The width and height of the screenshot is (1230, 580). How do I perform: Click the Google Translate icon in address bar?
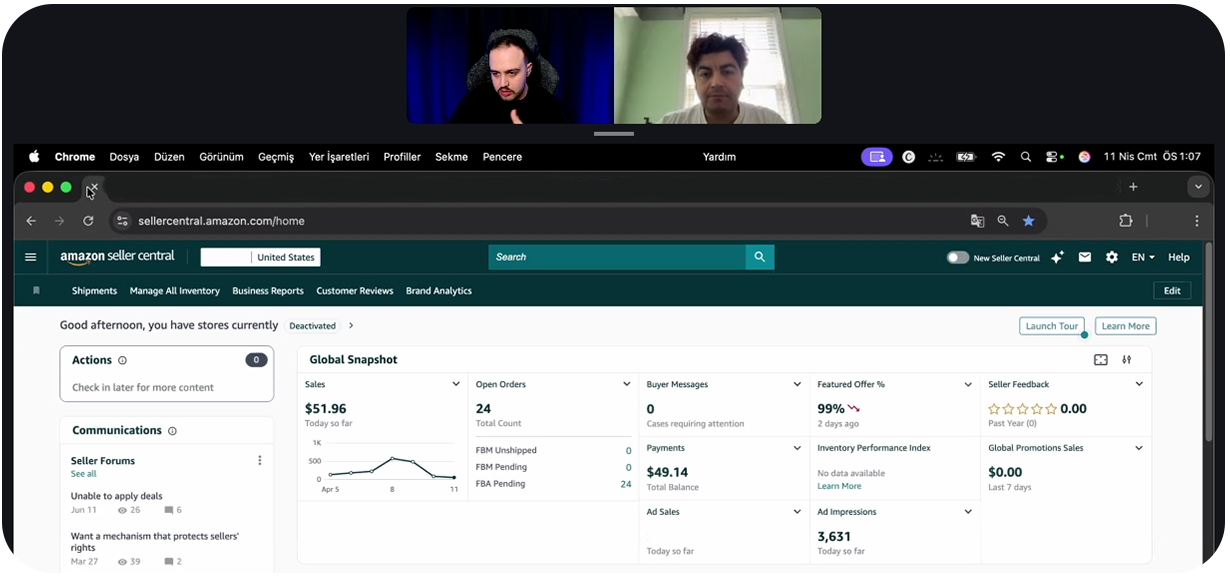(x=978, y=221)
